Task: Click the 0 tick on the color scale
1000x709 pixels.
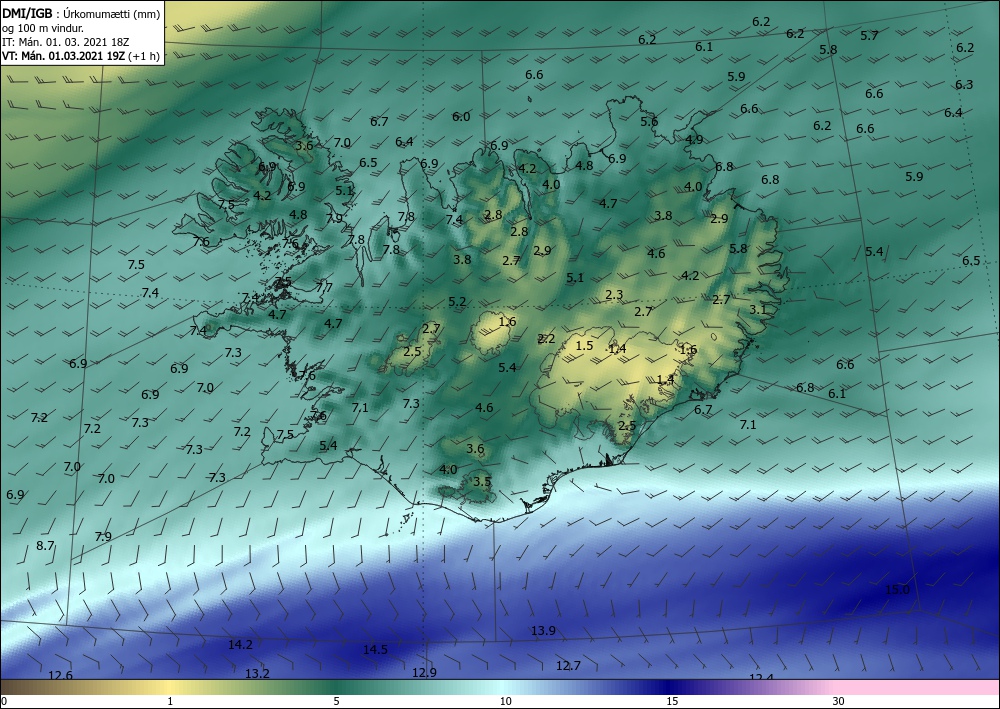Action: pos(4,701)
